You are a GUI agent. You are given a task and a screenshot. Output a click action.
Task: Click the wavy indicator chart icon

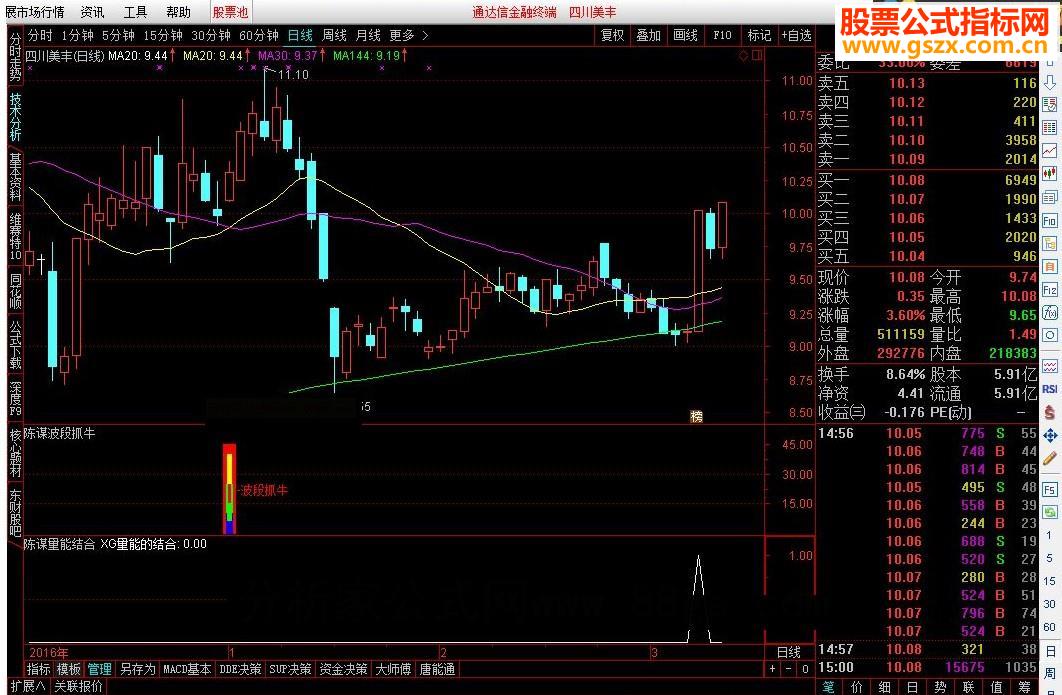[1049, 366]
